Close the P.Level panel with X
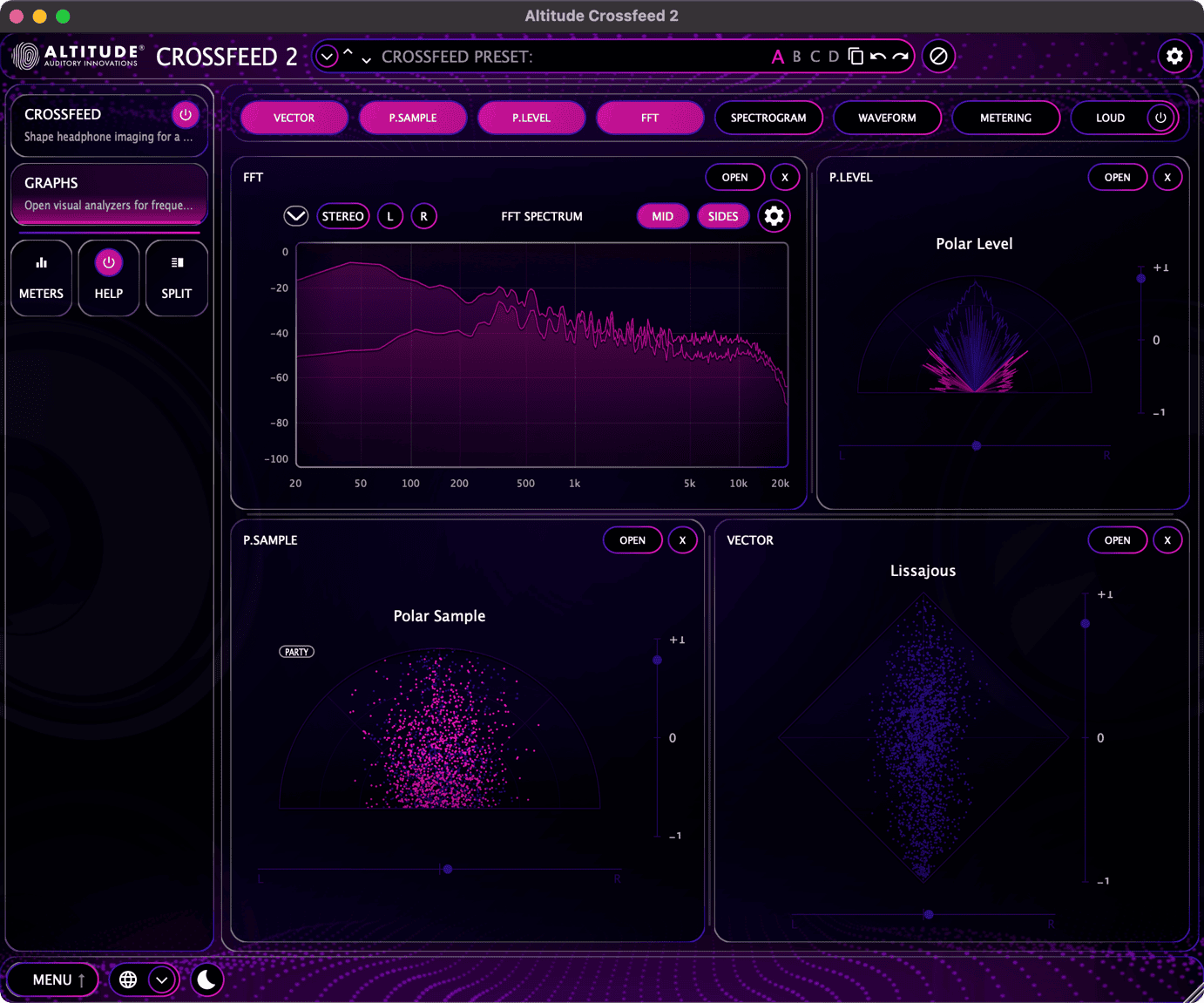 (x=1167, y=177)
